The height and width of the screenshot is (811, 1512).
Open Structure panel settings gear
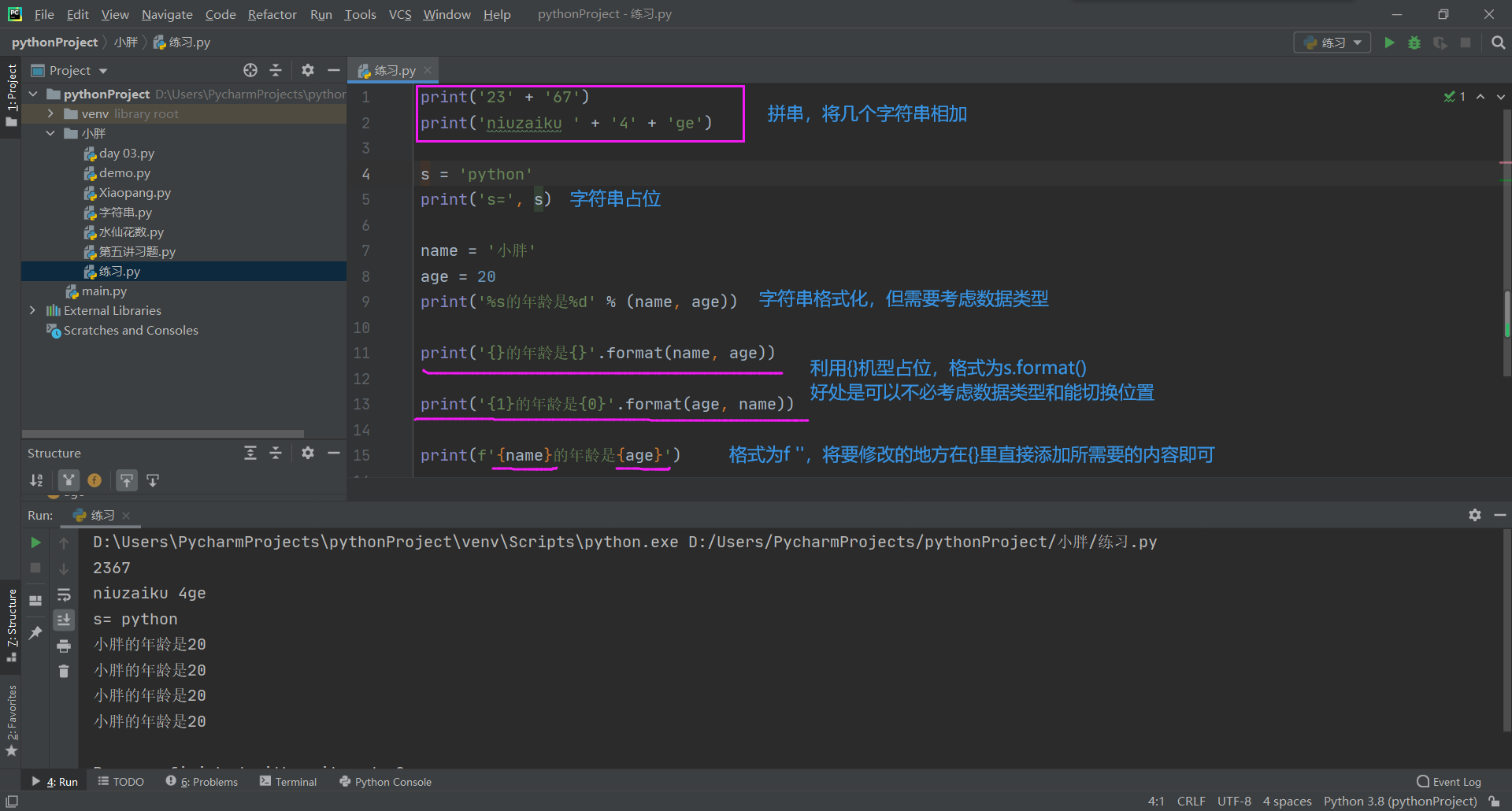point(308,453)
